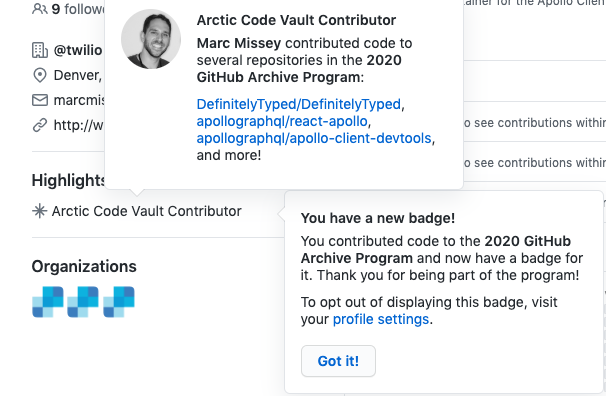
Task: Open apollographql/apollo-client-devtools repository link
Action: click(314, 138)
